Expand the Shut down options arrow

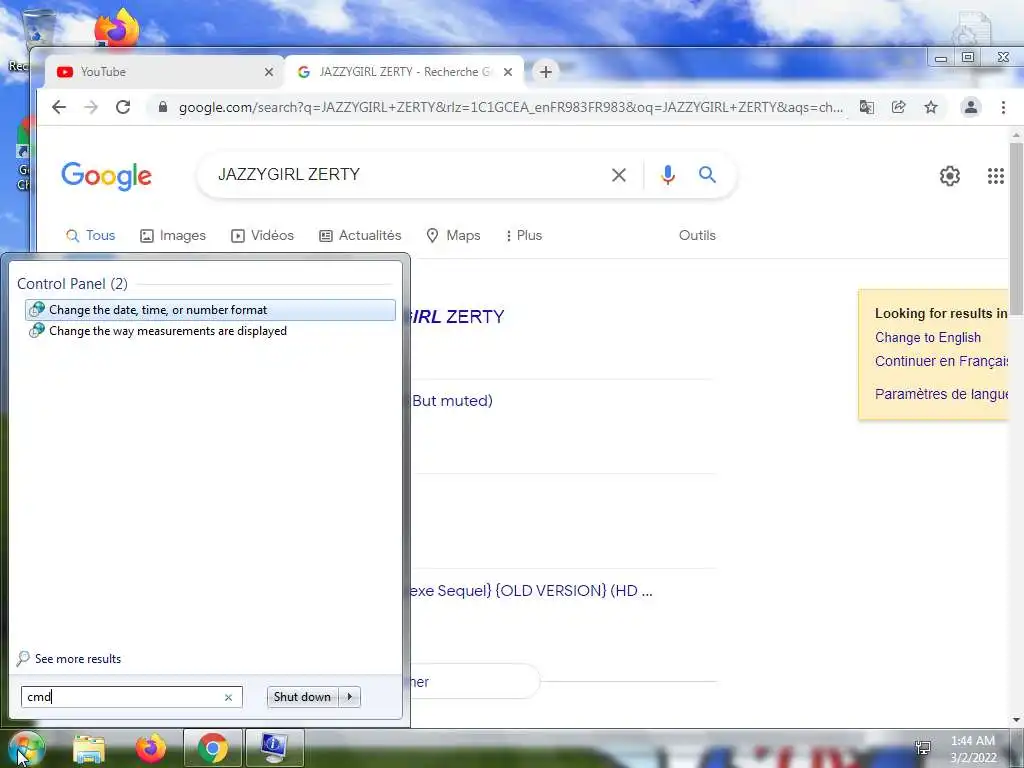point(350,697)
